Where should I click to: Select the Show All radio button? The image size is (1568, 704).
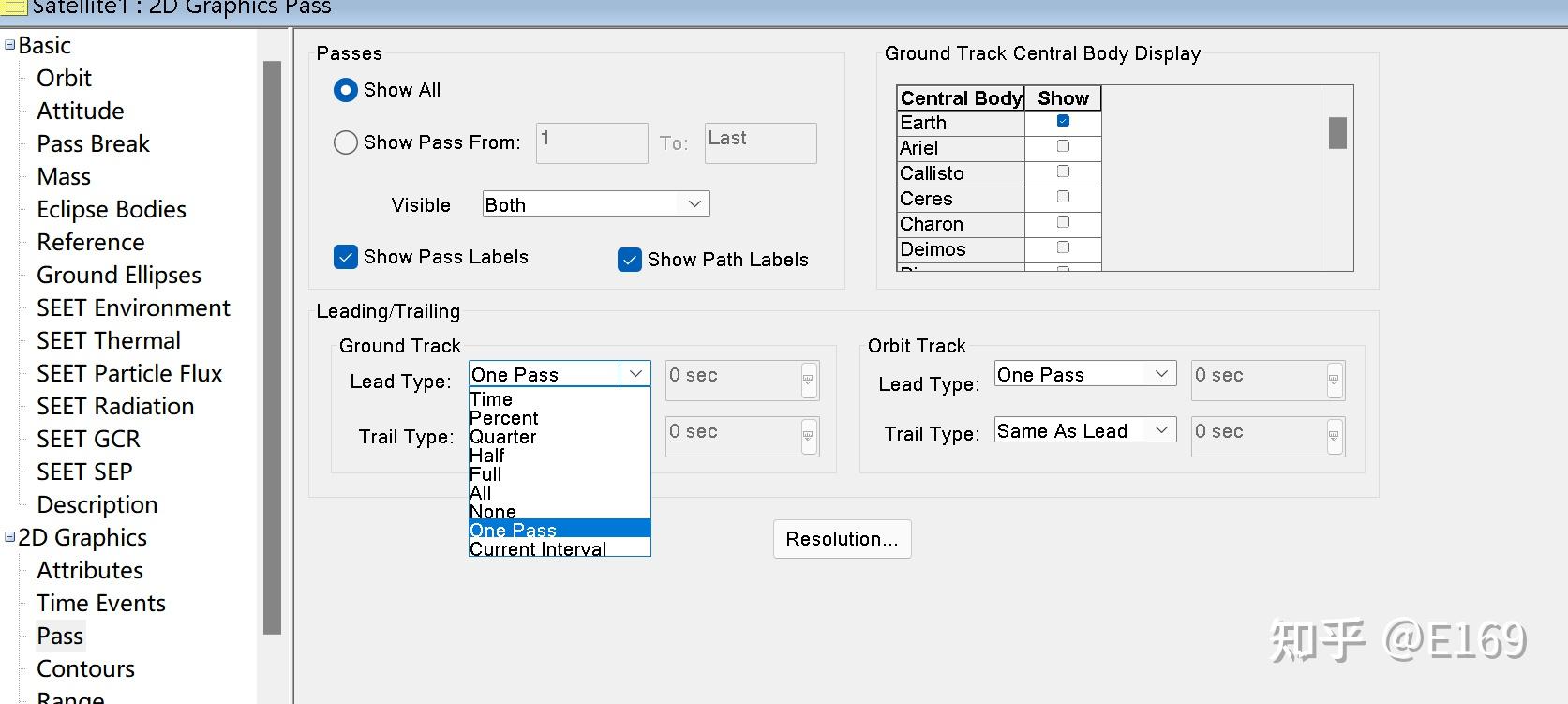(x=346, y=90)
